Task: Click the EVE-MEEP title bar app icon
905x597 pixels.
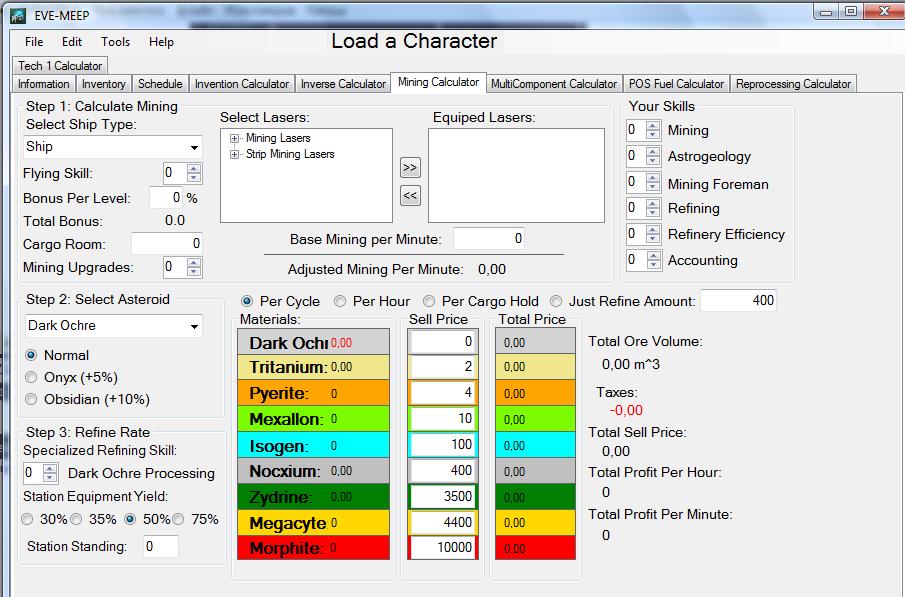Action: pos(17,15)
